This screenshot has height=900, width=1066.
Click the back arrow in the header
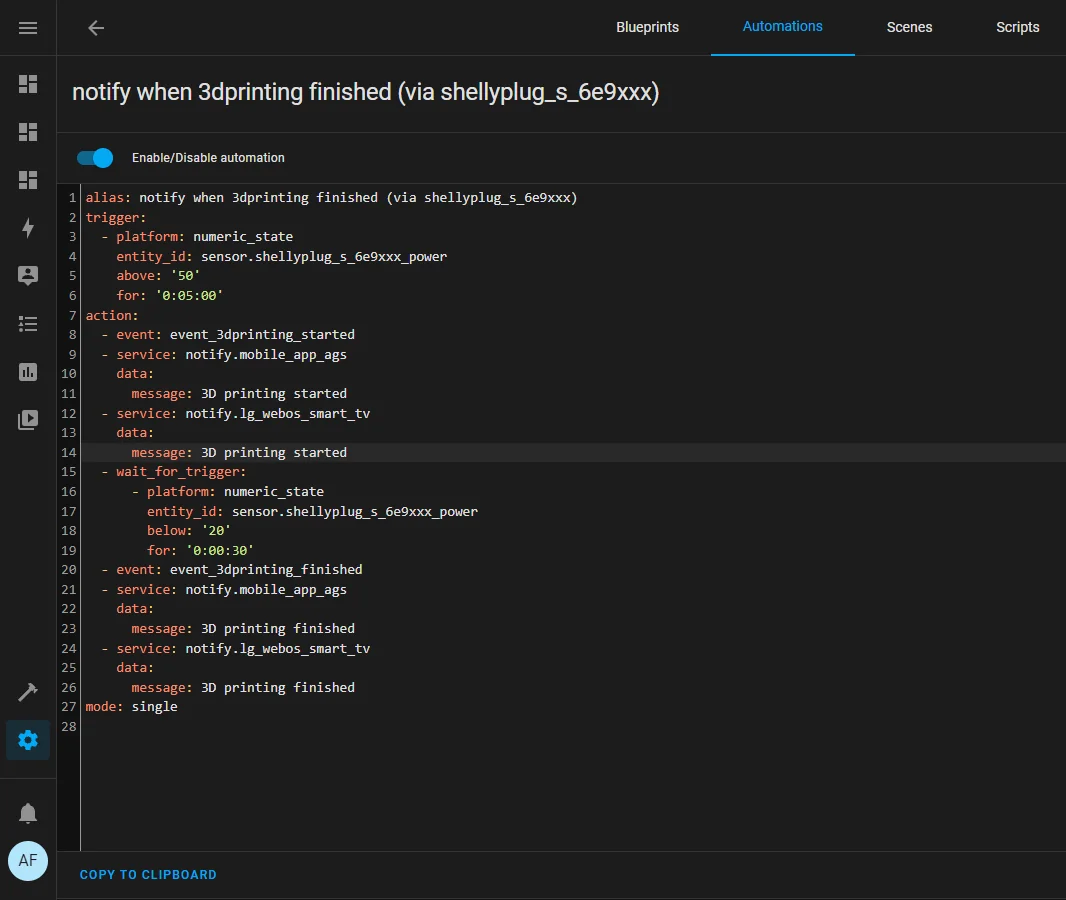coord(96,28)
